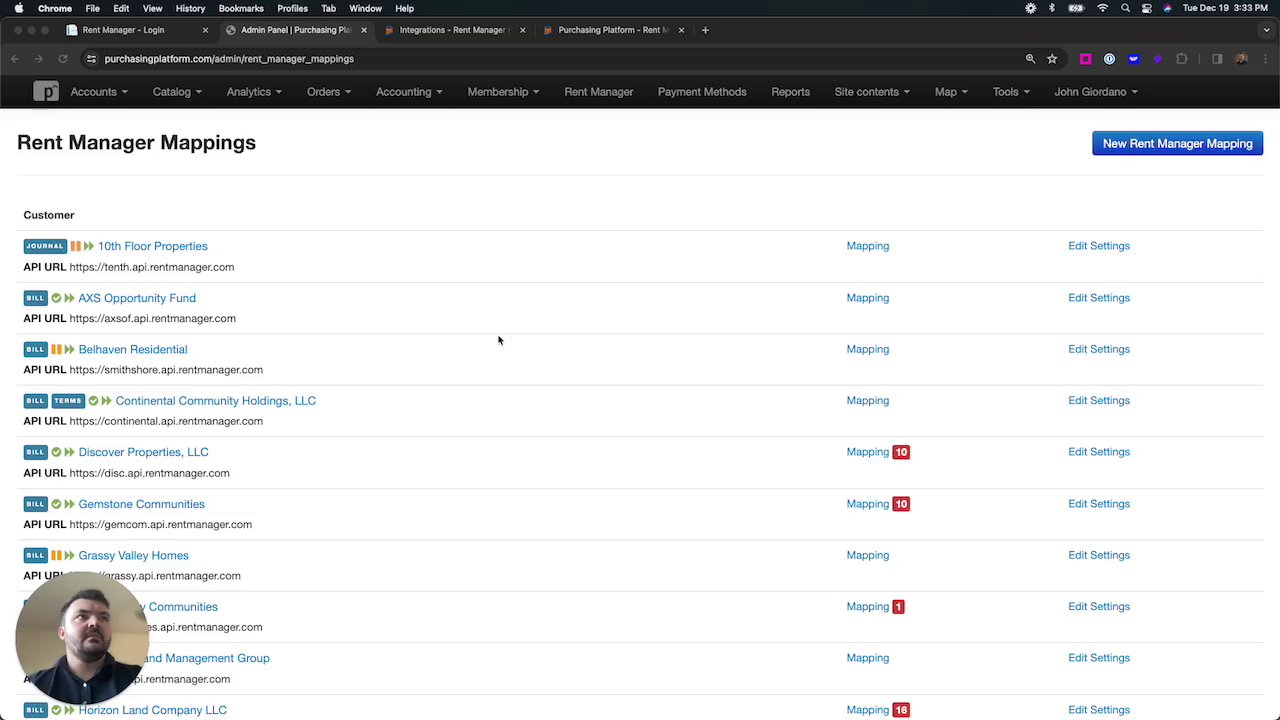This screenshot has height=720, width=1280.
Task: Click the orange pause icon beside 10th Floor Properties
Action: coord(75,246)
